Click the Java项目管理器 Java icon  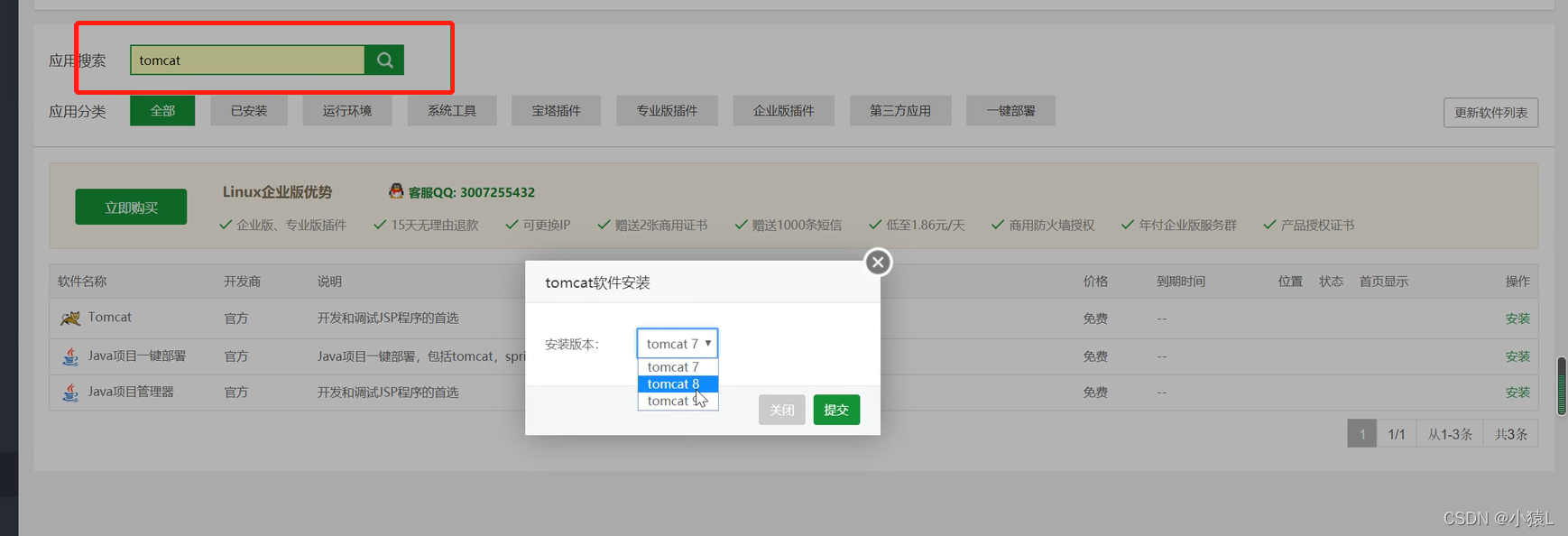[70, 393]
